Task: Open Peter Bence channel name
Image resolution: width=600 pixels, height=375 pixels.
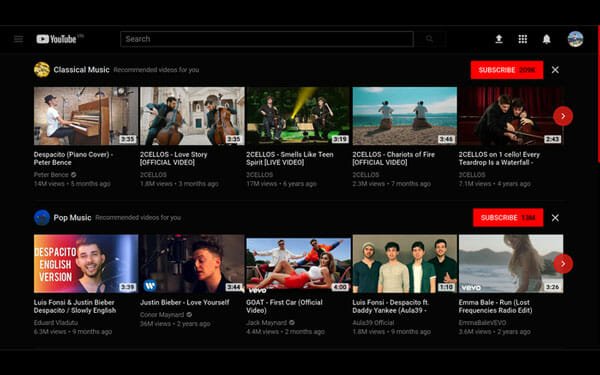Action: point(51,175)
